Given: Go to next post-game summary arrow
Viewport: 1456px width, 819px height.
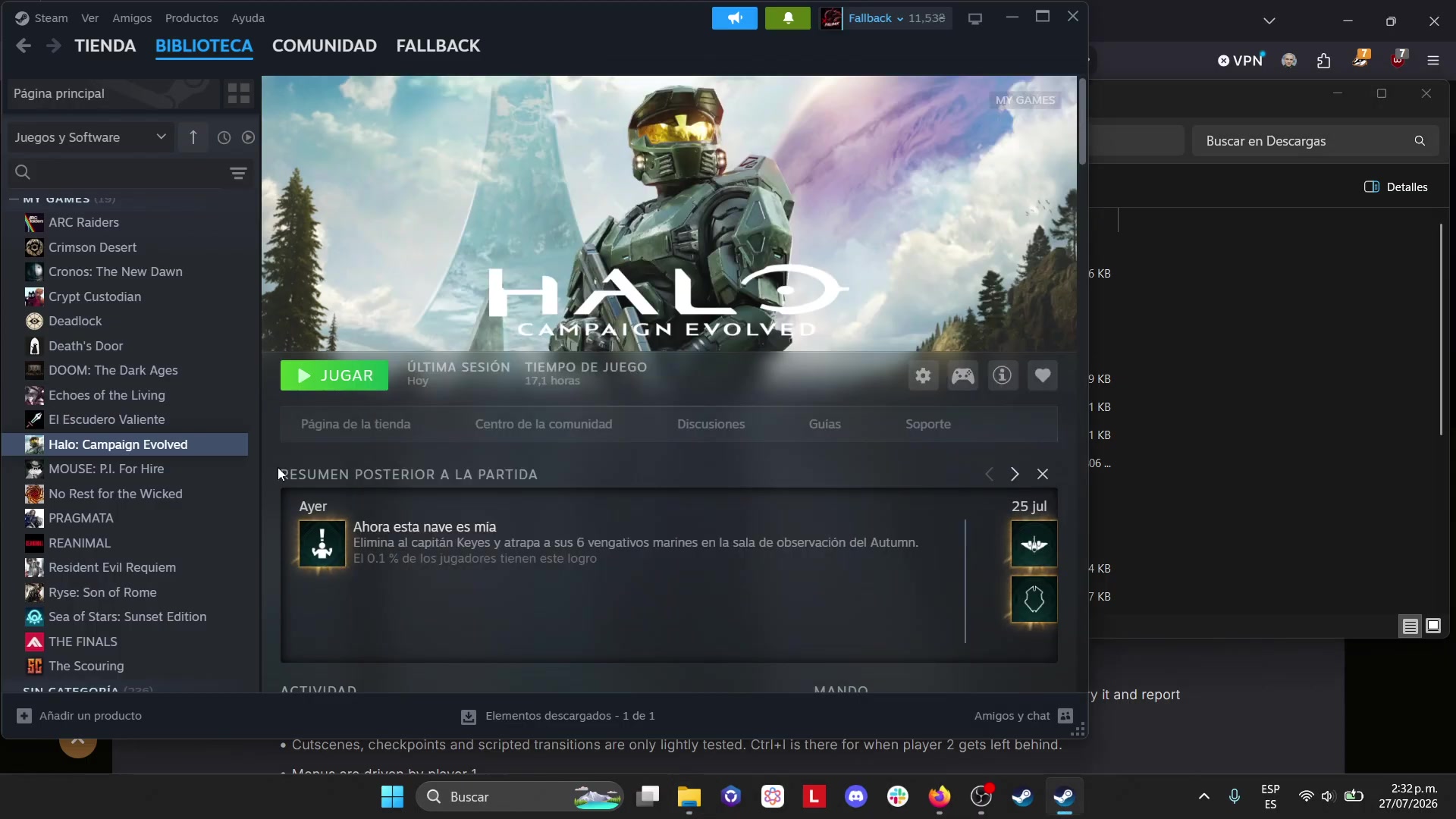Looking at the screenshot, I should click(1015, 474).
